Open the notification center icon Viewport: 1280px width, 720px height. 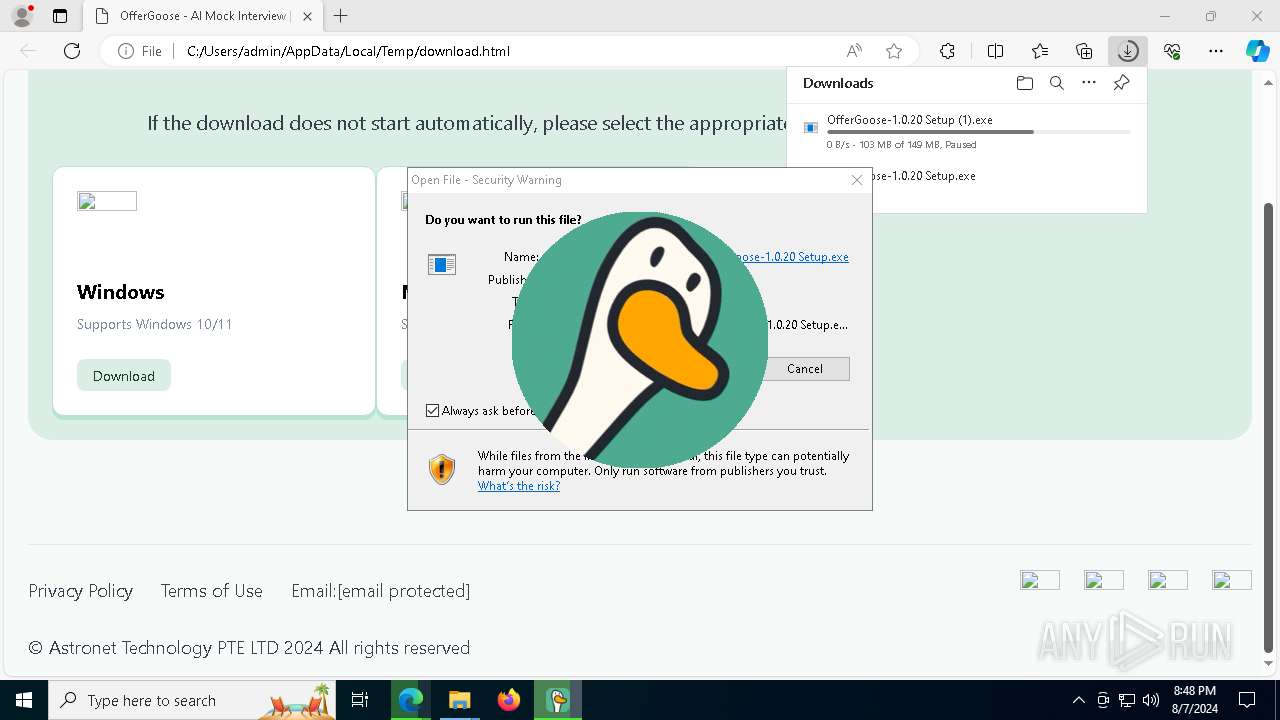pyautogui.click(x=1247, y=700)
